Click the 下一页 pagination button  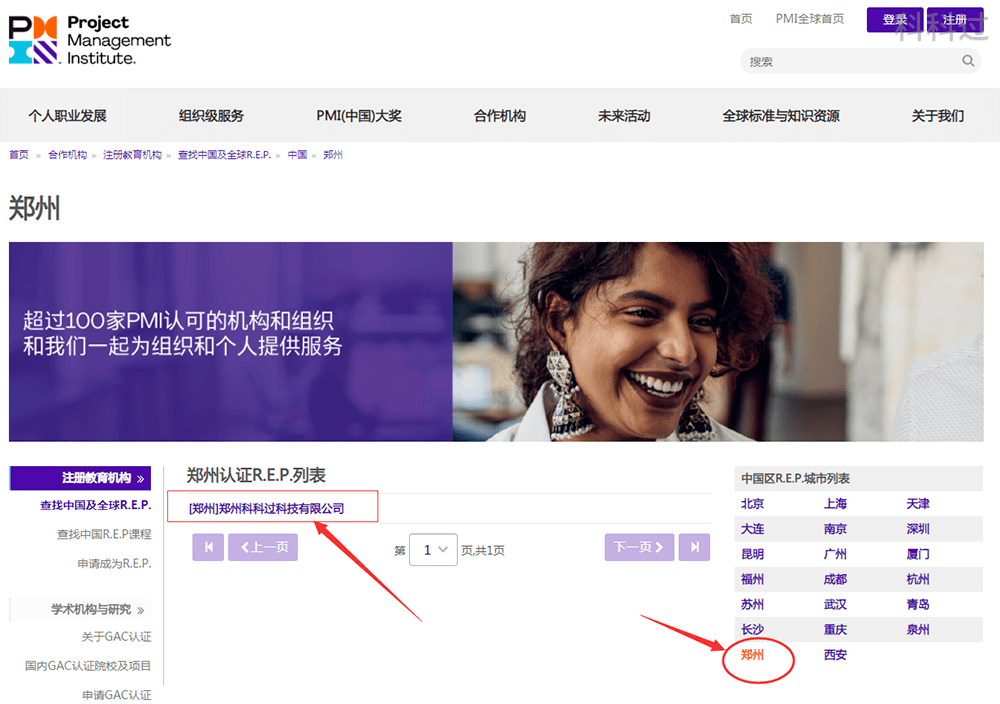tap(638, 548)
